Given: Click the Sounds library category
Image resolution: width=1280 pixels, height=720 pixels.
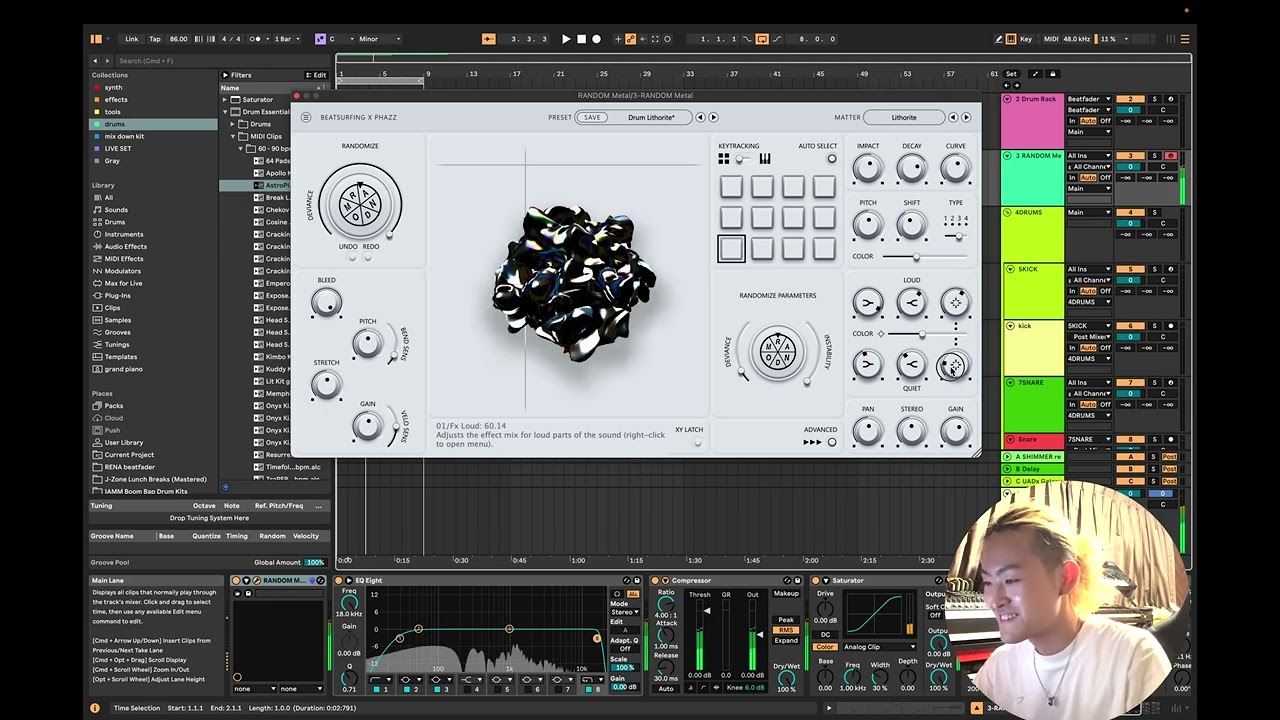Looking at the screenshot, I should coord(116,210).
